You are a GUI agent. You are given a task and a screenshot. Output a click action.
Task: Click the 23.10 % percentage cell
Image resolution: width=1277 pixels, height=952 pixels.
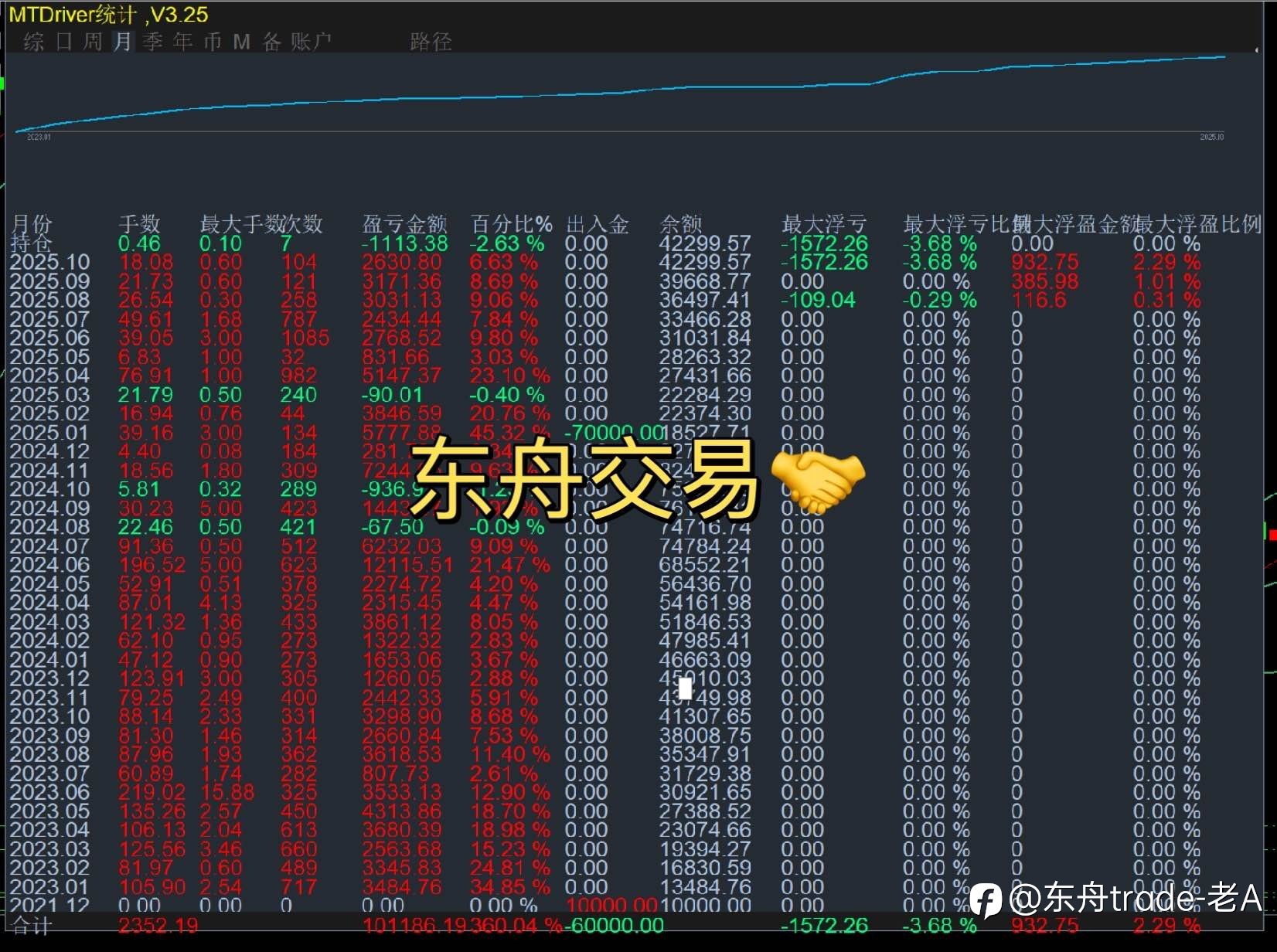click(x=510, y=376)
